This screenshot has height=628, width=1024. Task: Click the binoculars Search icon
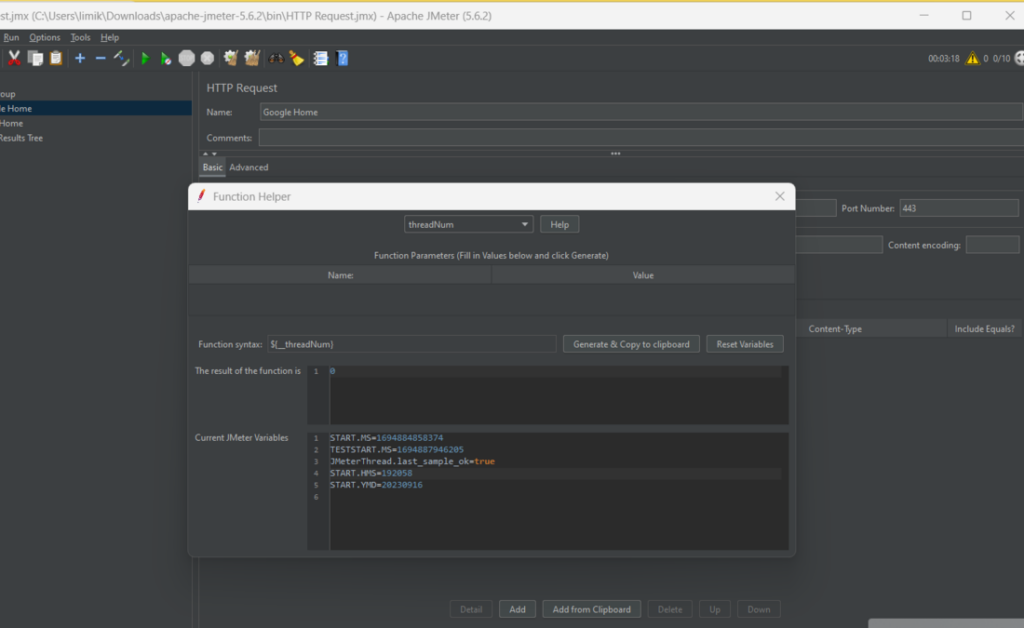tap(276, 59)
